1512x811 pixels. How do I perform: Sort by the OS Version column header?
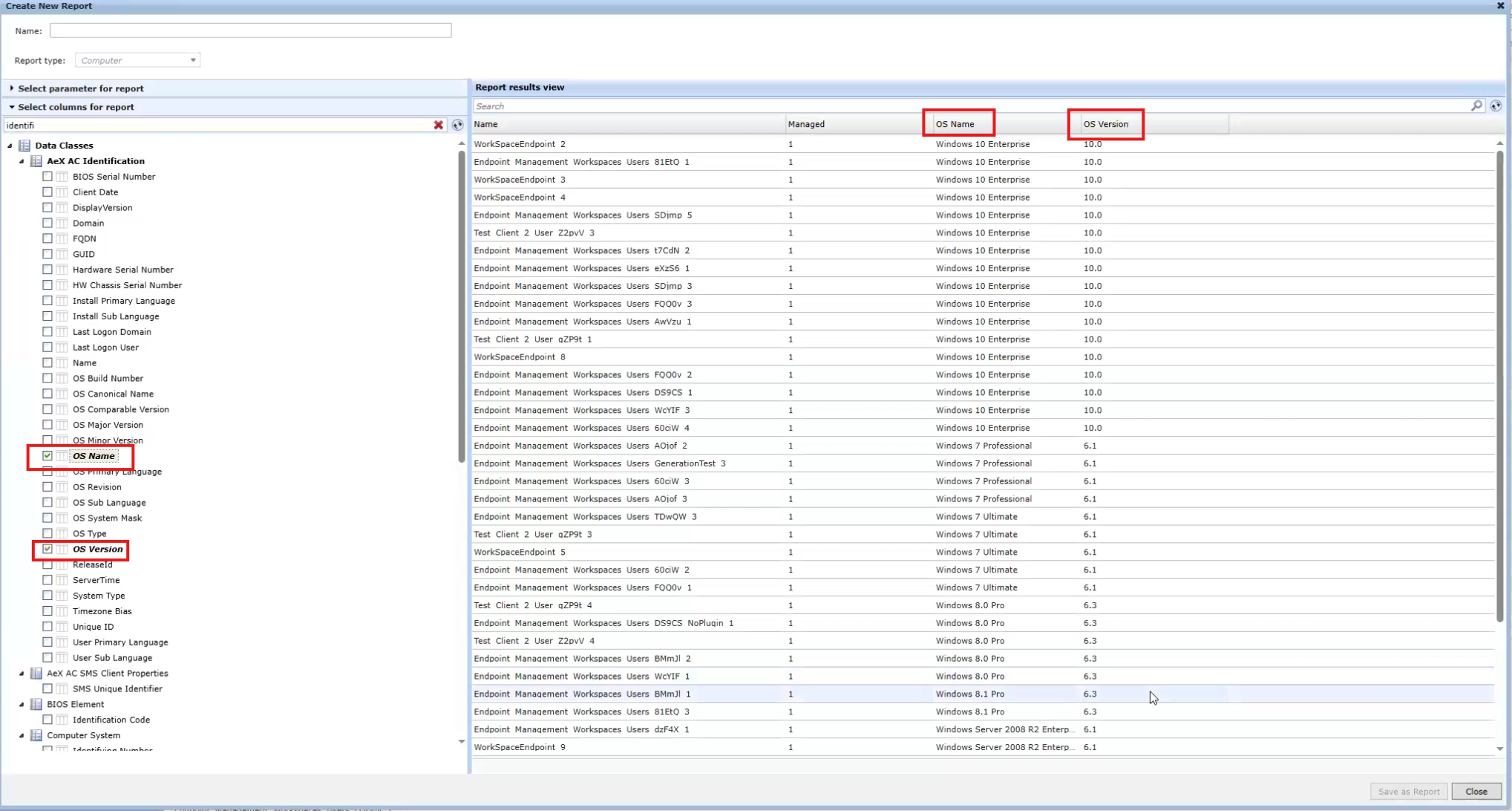[1105, 124]
